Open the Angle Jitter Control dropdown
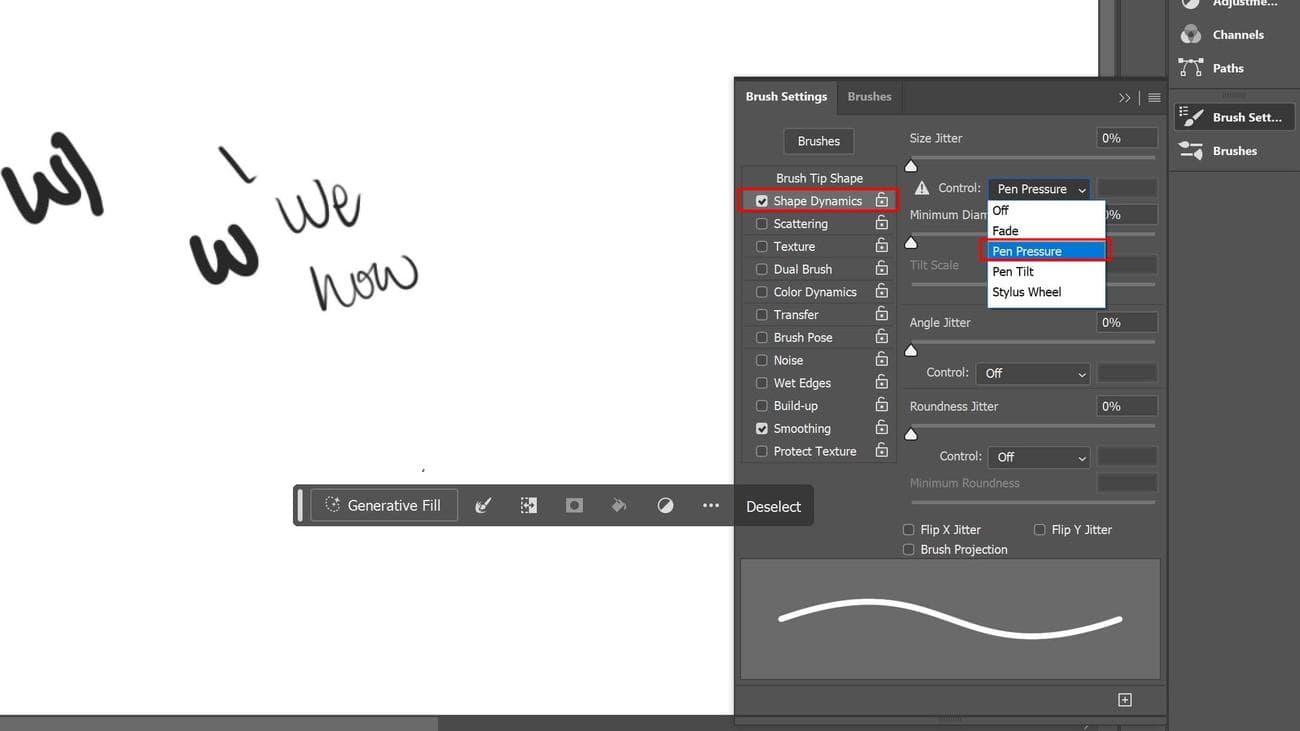 point(1033,372)
